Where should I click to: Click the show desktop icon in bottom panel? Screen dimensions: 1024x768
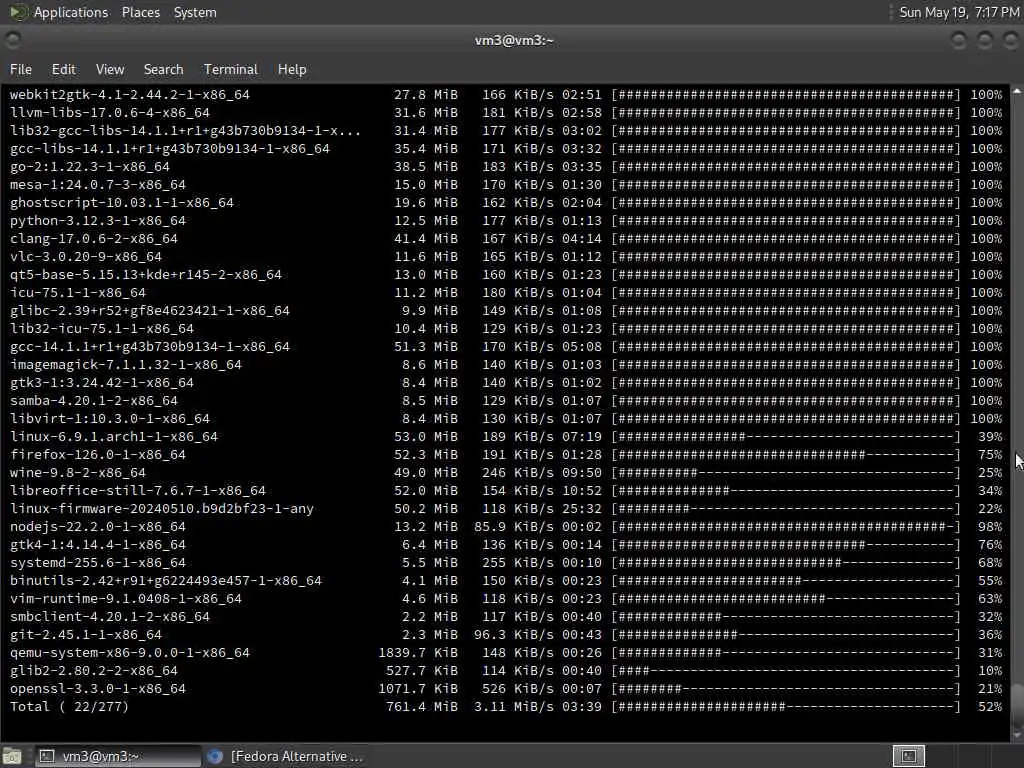tap(12, 756)
